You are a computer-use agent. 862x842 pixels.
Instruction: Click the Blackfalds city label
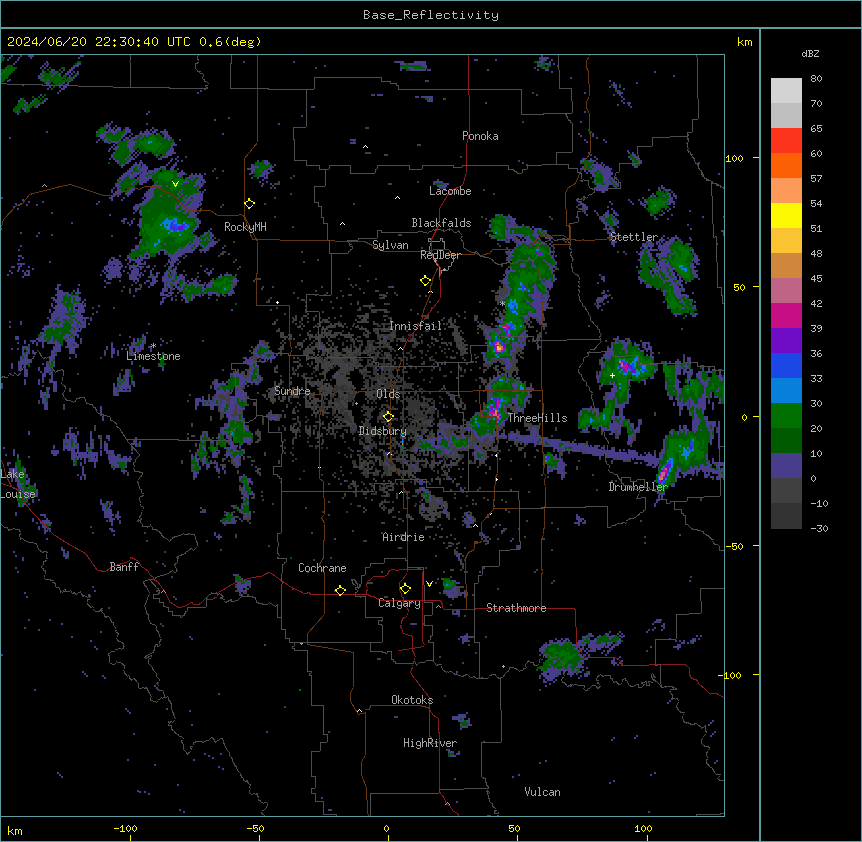(x=441, y=223)
